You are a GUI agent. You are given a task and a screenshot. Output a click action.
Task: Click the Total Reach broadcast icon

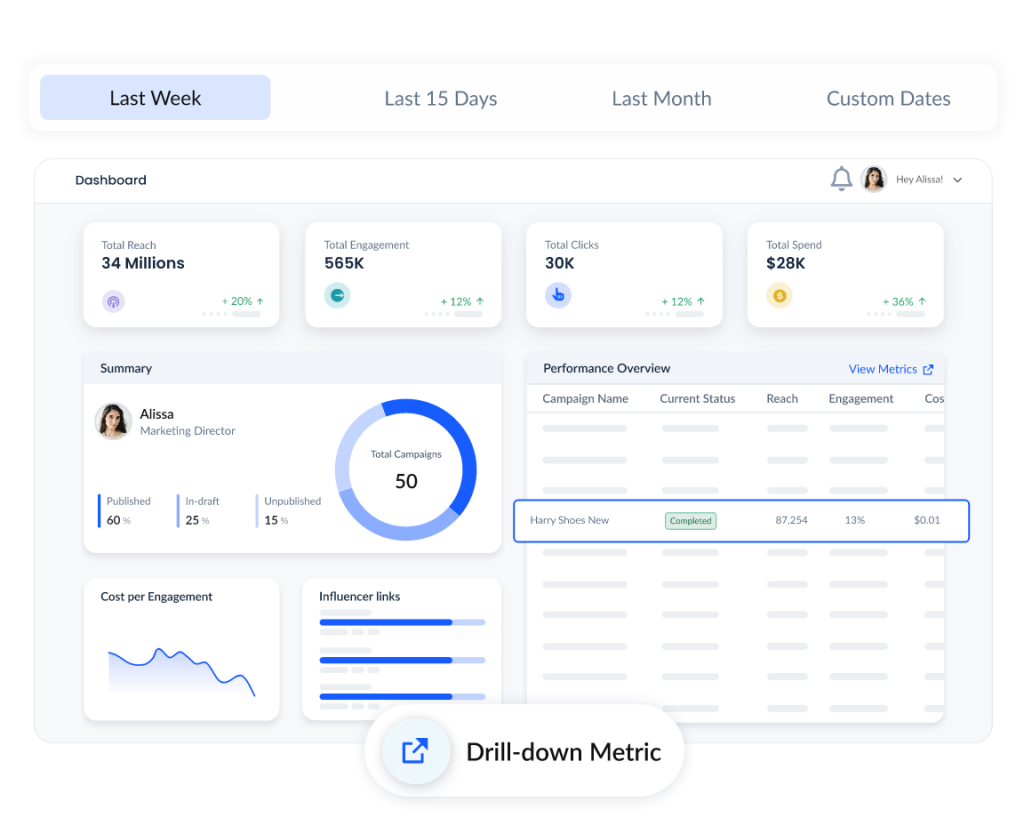113,301
